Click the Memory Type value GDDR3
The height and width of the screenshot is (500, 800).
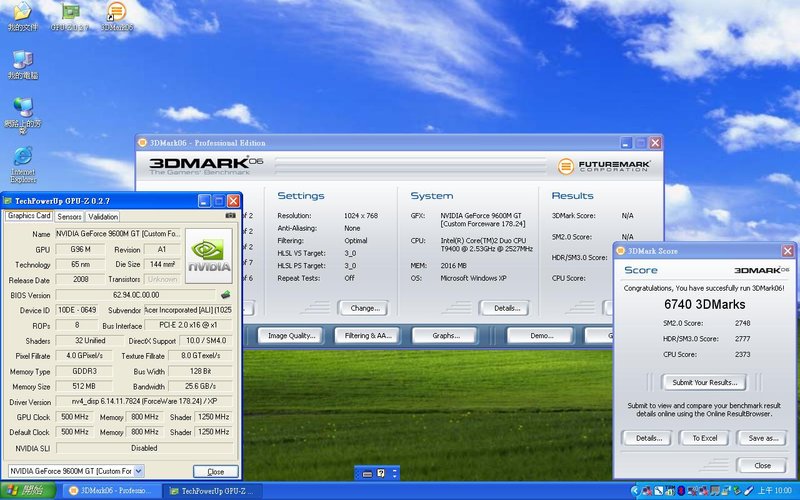[x=84, y=371]
